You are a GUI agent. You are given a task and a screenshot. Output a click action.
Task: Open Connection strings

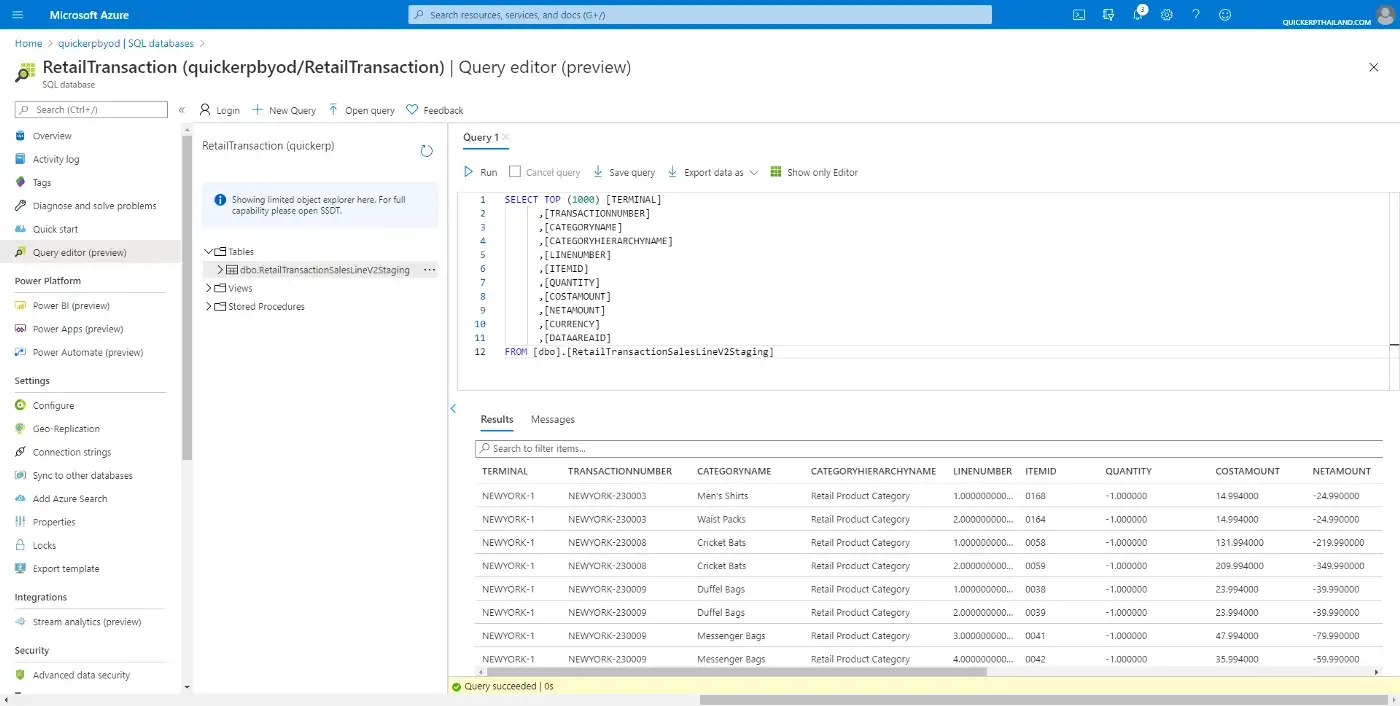click(x=72, y=452)
